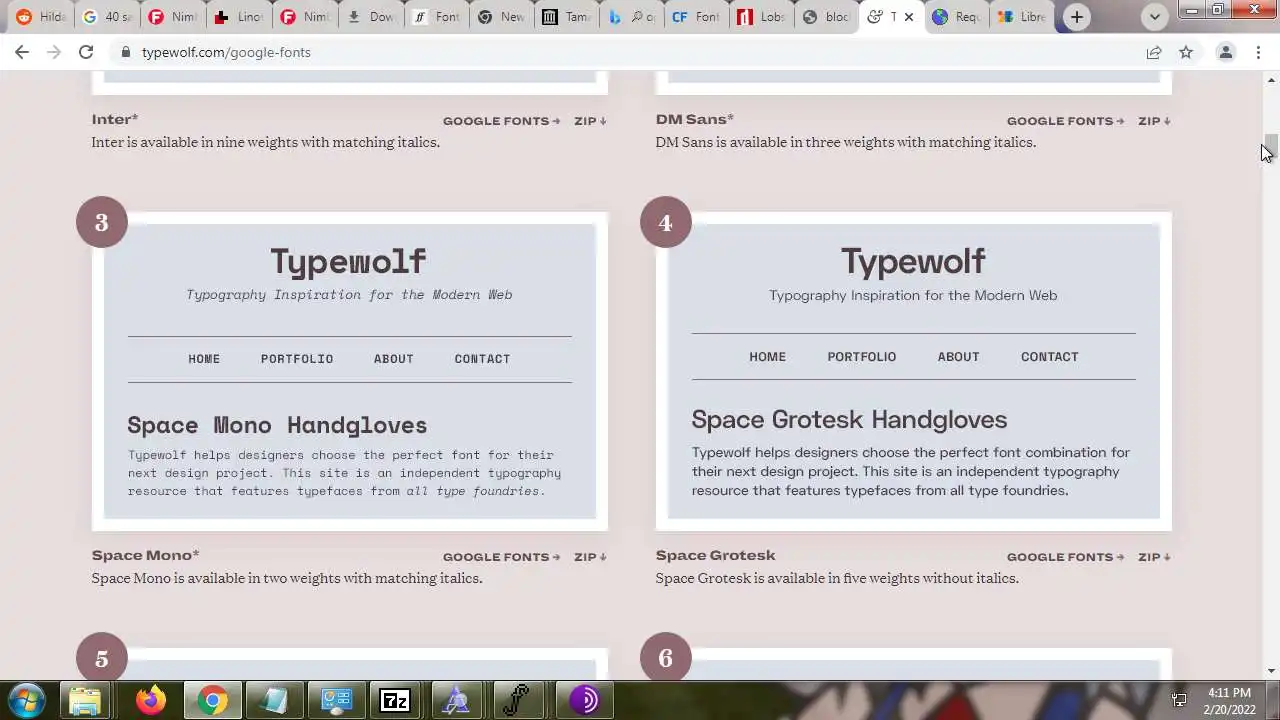
Task: Launch Firefox from the taskbar
Action: pyautogui.click(x=151, y=701)
